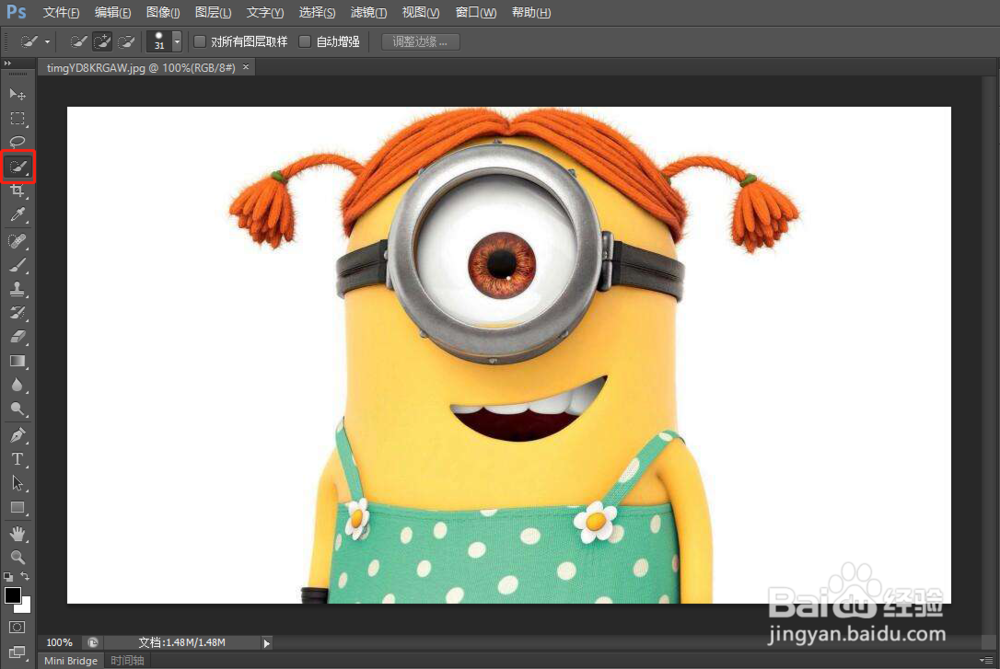
Task: Select the Rectangle shape tool
Action: click(x=17, y=508)
